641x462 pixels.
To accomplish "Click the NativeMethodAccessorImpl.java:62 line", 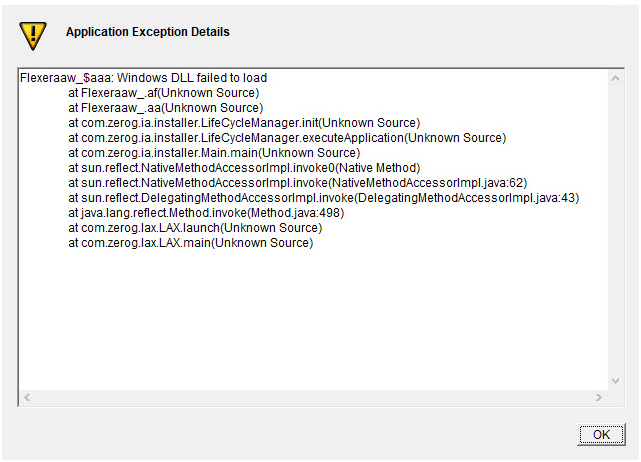I will [298, 183].
